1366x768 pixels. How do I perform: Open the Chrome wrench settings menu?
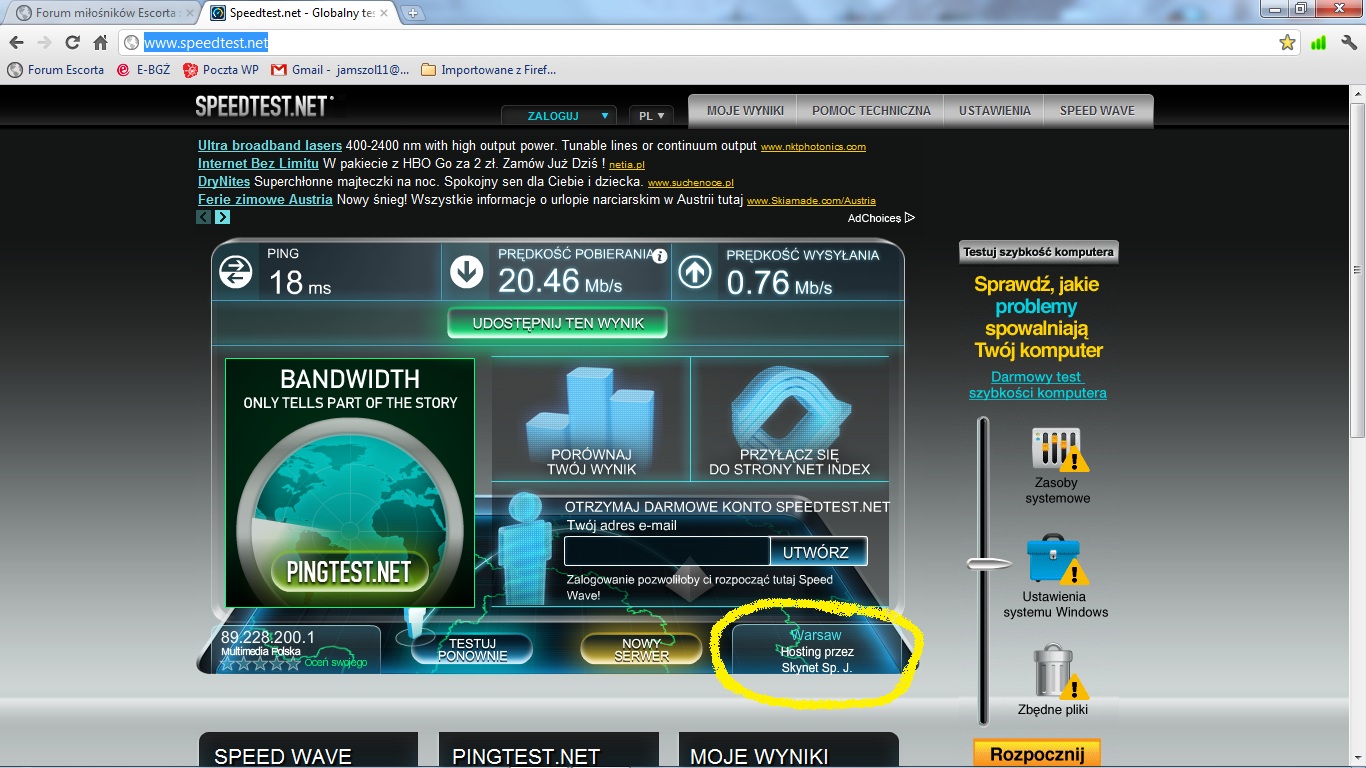pyautogui.click(x=1349, y=43)
